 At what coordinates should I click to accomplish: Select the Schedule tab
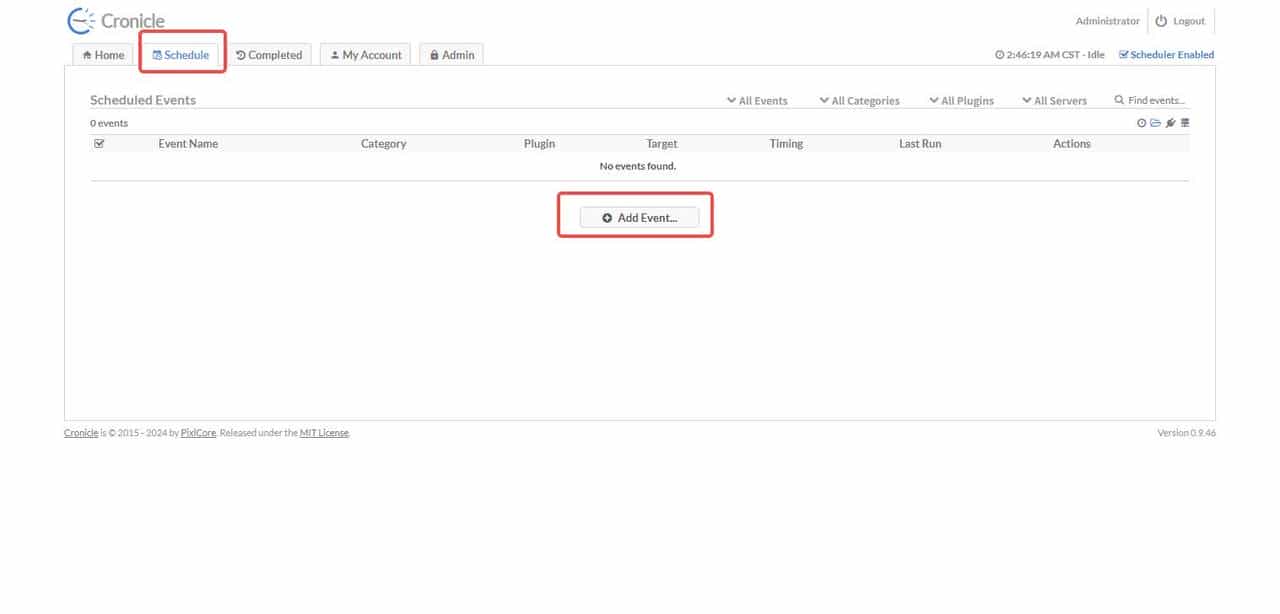181,55
